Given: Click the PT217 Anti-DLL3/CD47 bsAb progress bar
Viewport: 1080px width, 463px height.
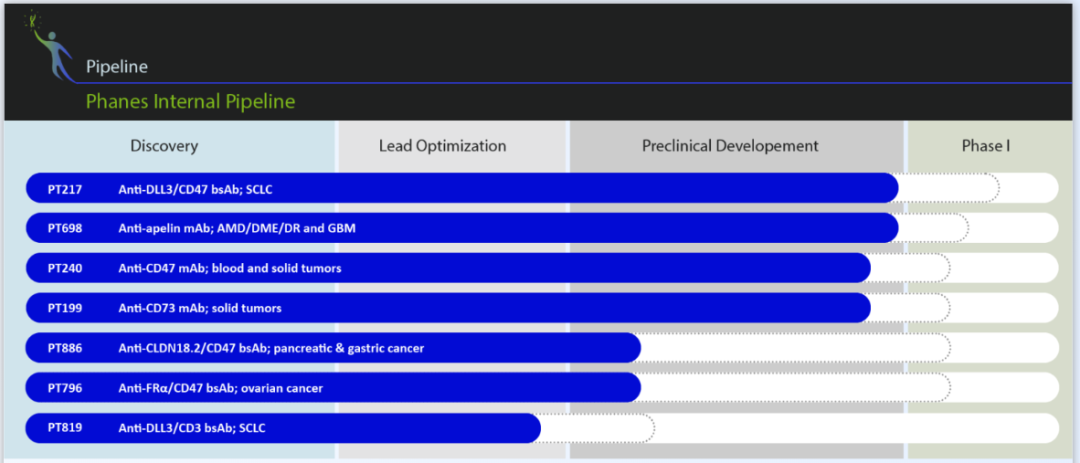Looking at the screenshot, I should [x=462, y=188].
